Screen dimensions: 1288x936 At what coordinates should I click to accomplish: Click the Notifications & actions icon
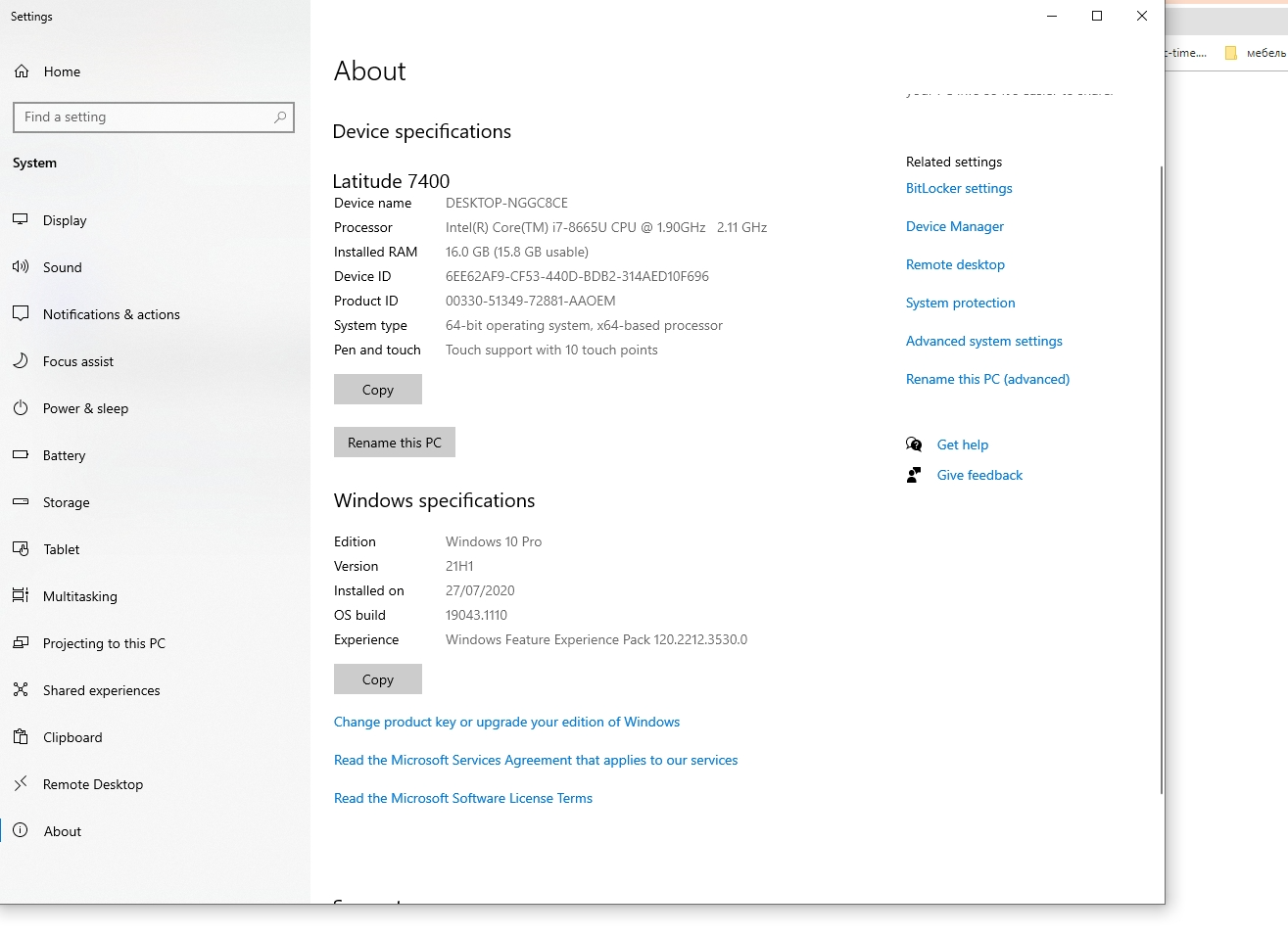pyautogui.click(x=21, y=313)
